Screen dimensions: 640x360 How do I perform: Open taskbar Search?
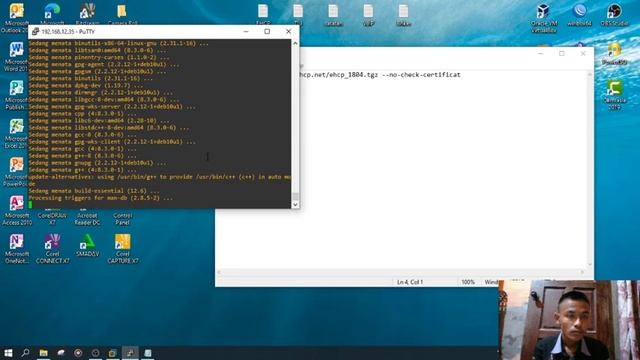26,353
